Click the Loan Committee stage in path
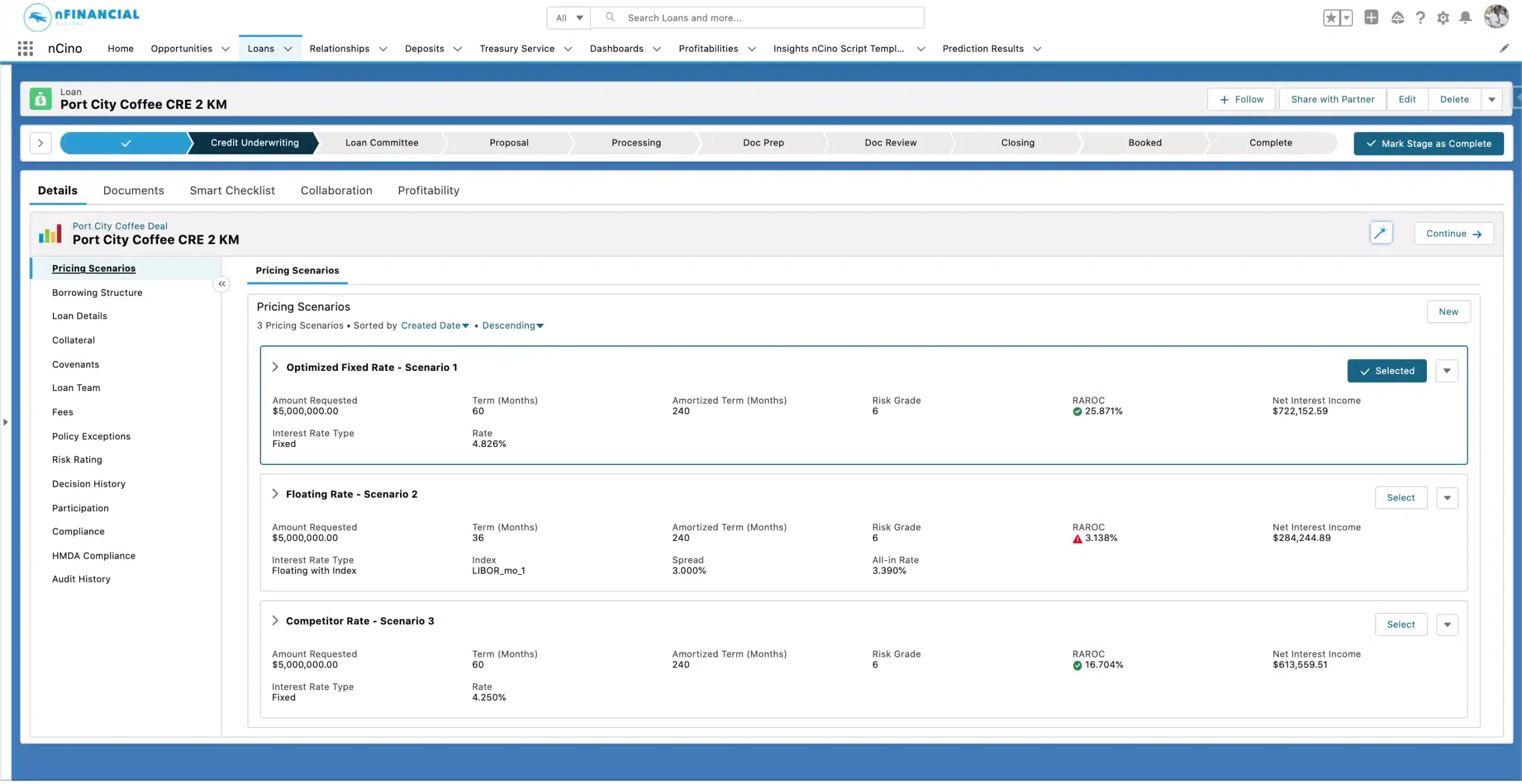This screenshot has height=784, width=1522. (382, 143)
